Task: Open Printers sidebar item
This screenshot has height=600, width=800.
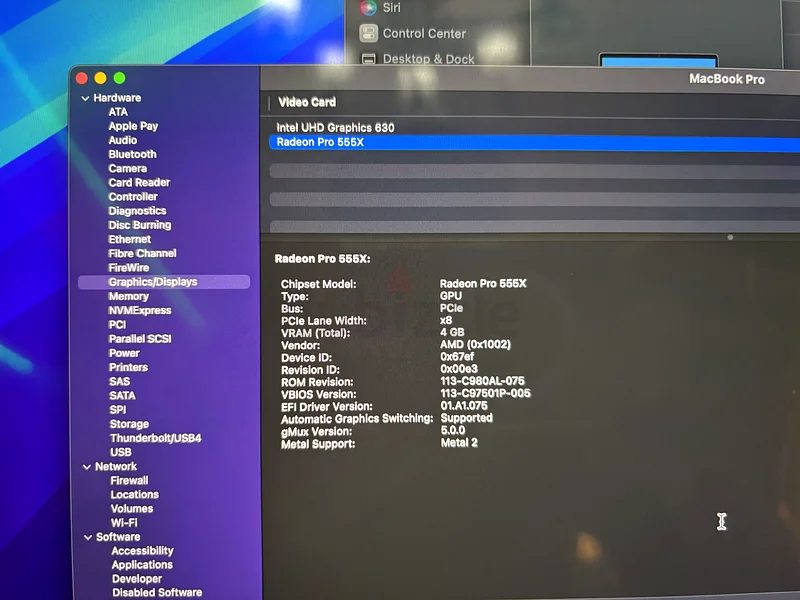Action: (x=128, y=367)
